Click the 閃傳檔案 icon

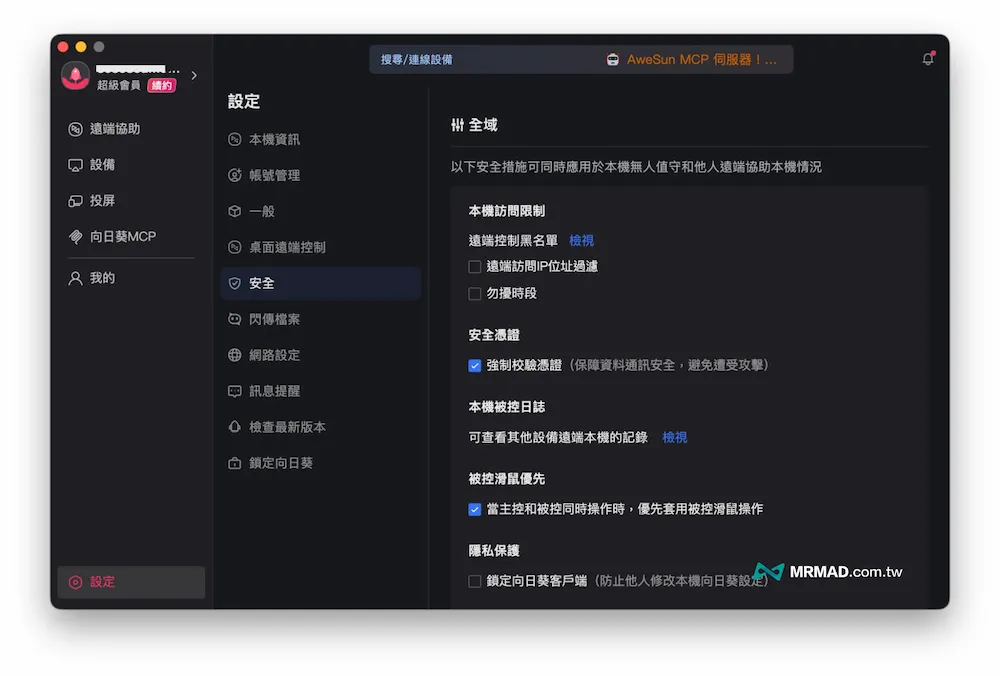235,319
